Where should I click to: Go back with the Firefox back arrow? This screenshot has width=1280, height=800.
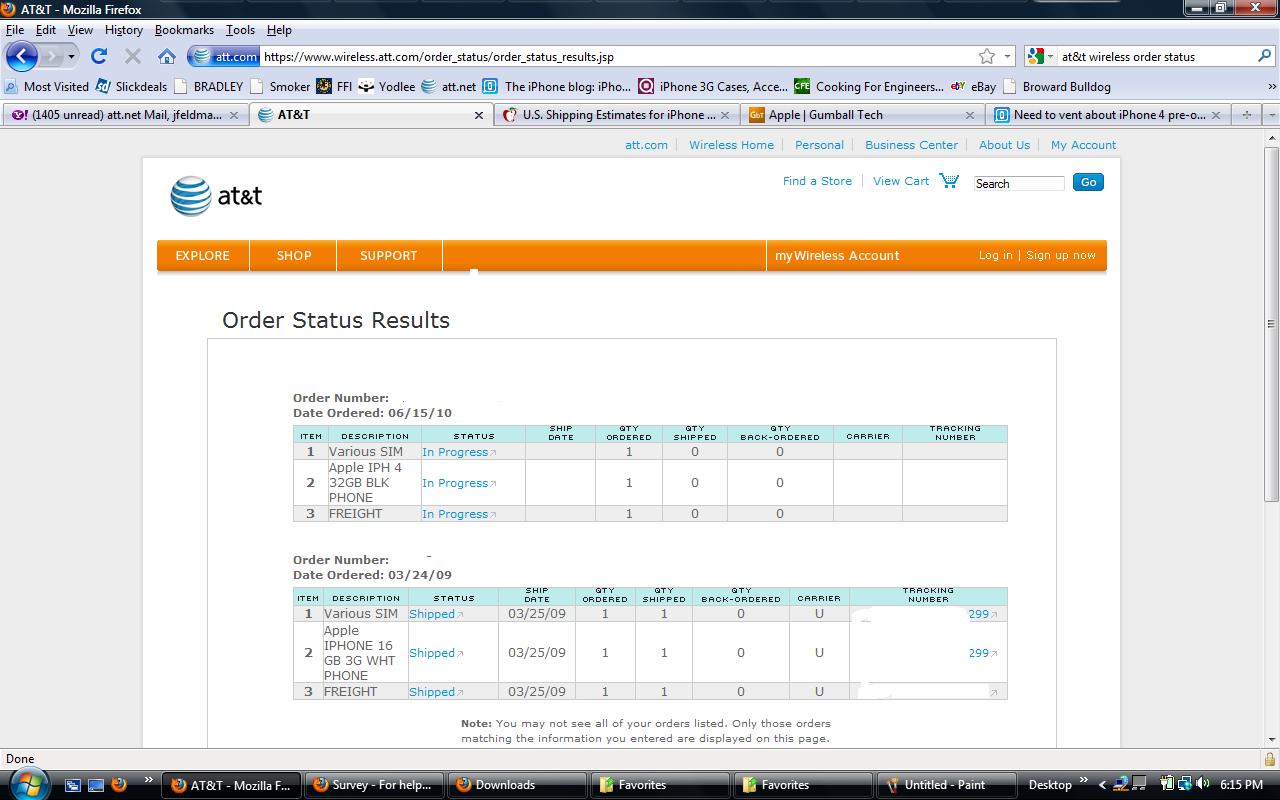21,57
